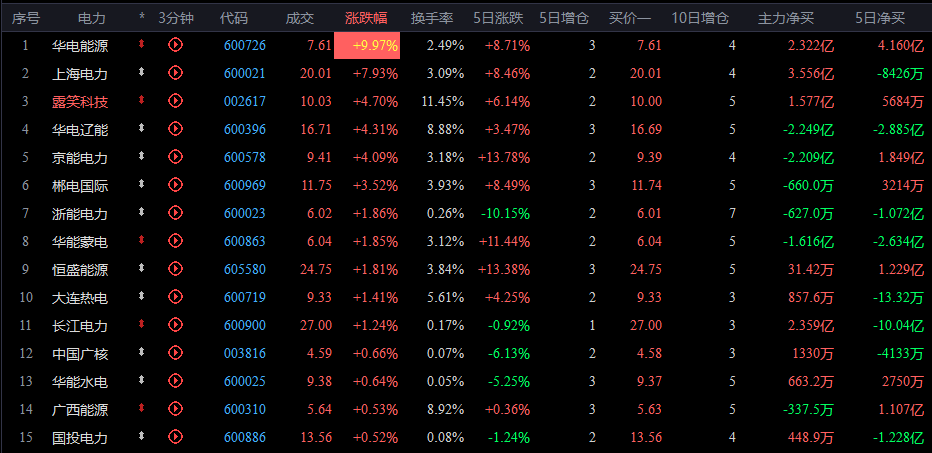Image resolution: width=932 pixels, height=453 pixels.
Task: Open 3-minute chart icon for 华能蒙电
Action: click(x=175, y=240)
